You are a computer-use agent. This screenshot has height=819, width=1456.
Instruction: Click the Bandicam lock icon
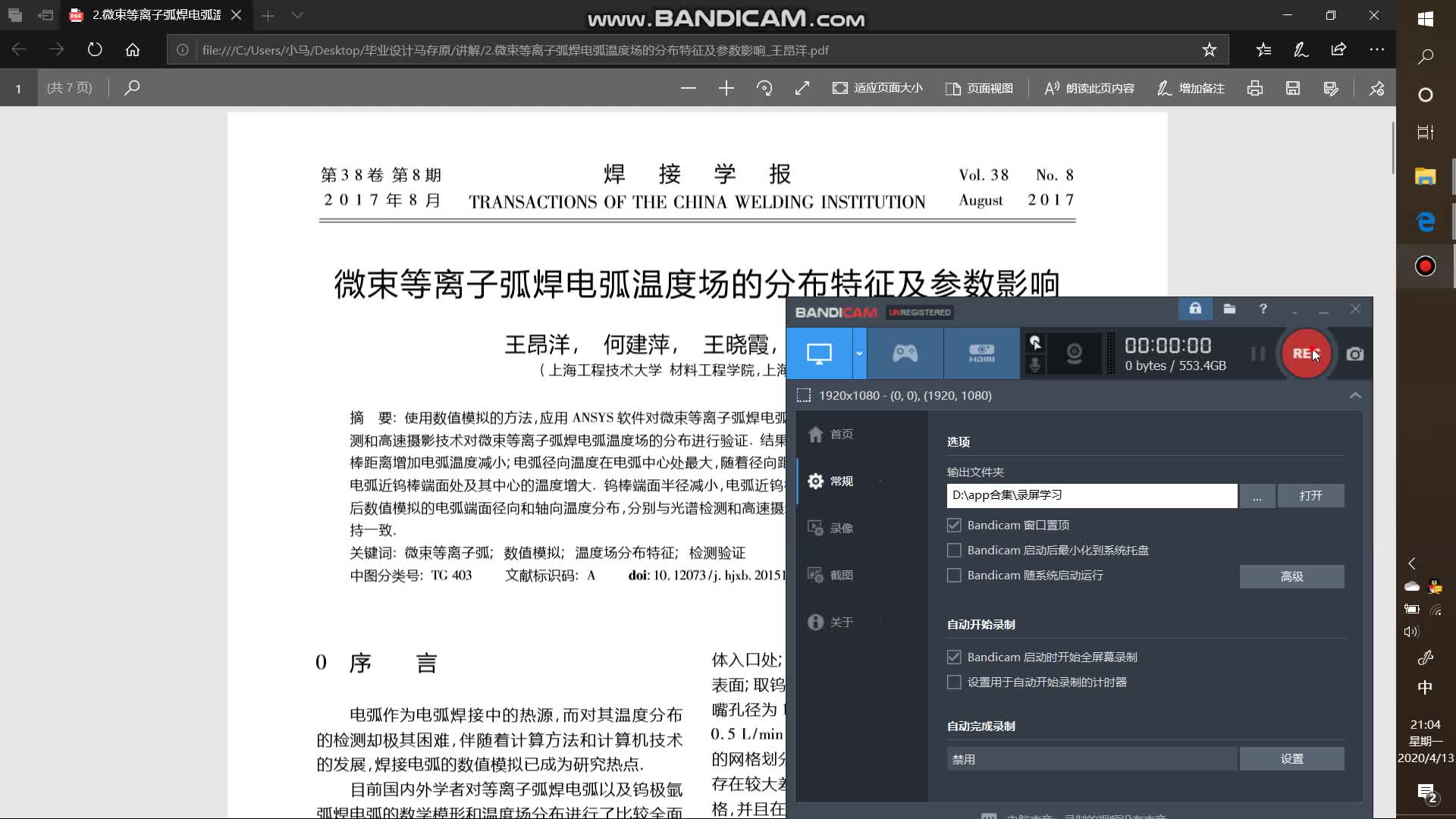tap(1195, 309)
